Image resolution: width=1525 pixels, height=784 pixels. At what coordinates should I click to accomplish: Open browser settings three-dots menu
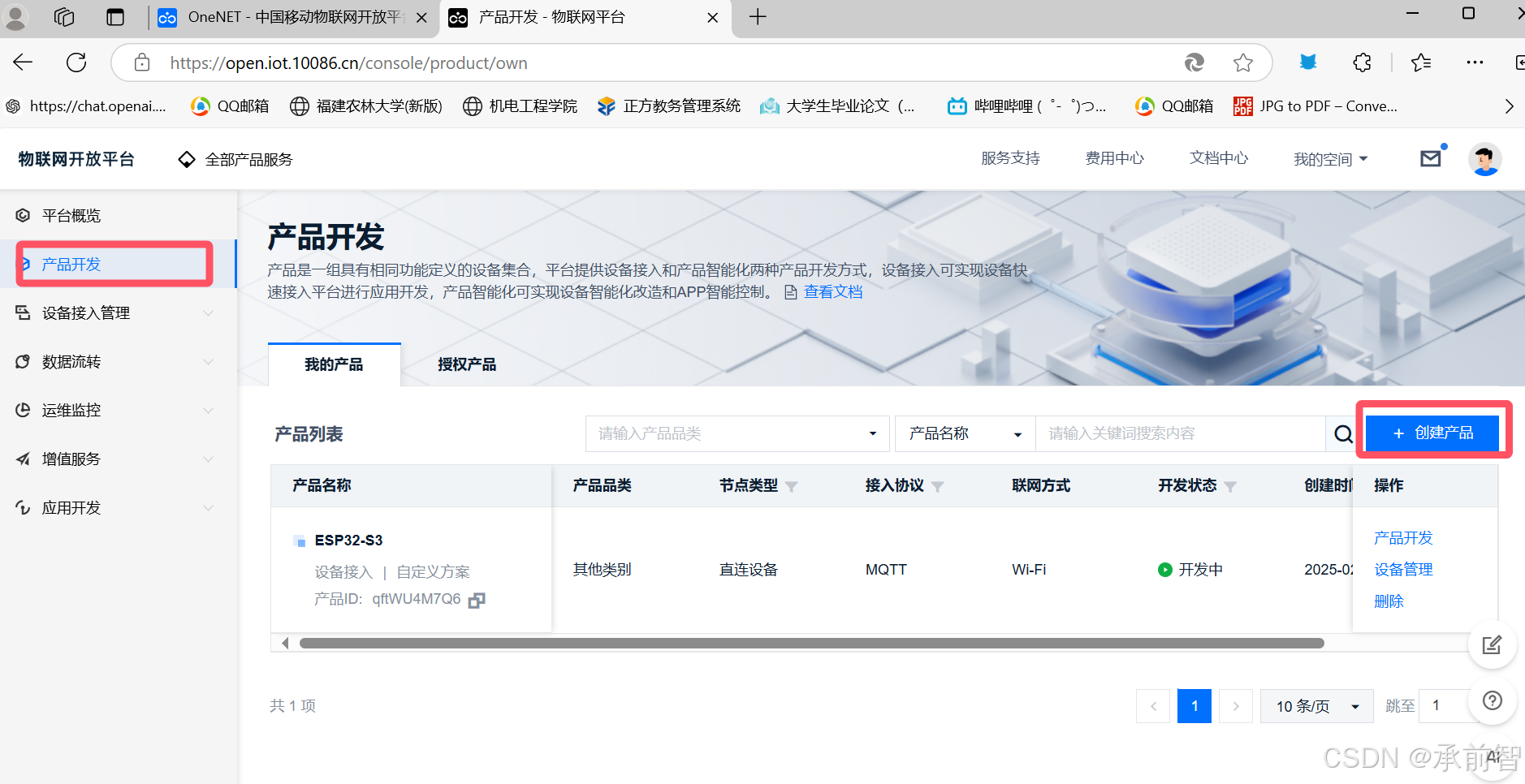[x=1475, y=62]
